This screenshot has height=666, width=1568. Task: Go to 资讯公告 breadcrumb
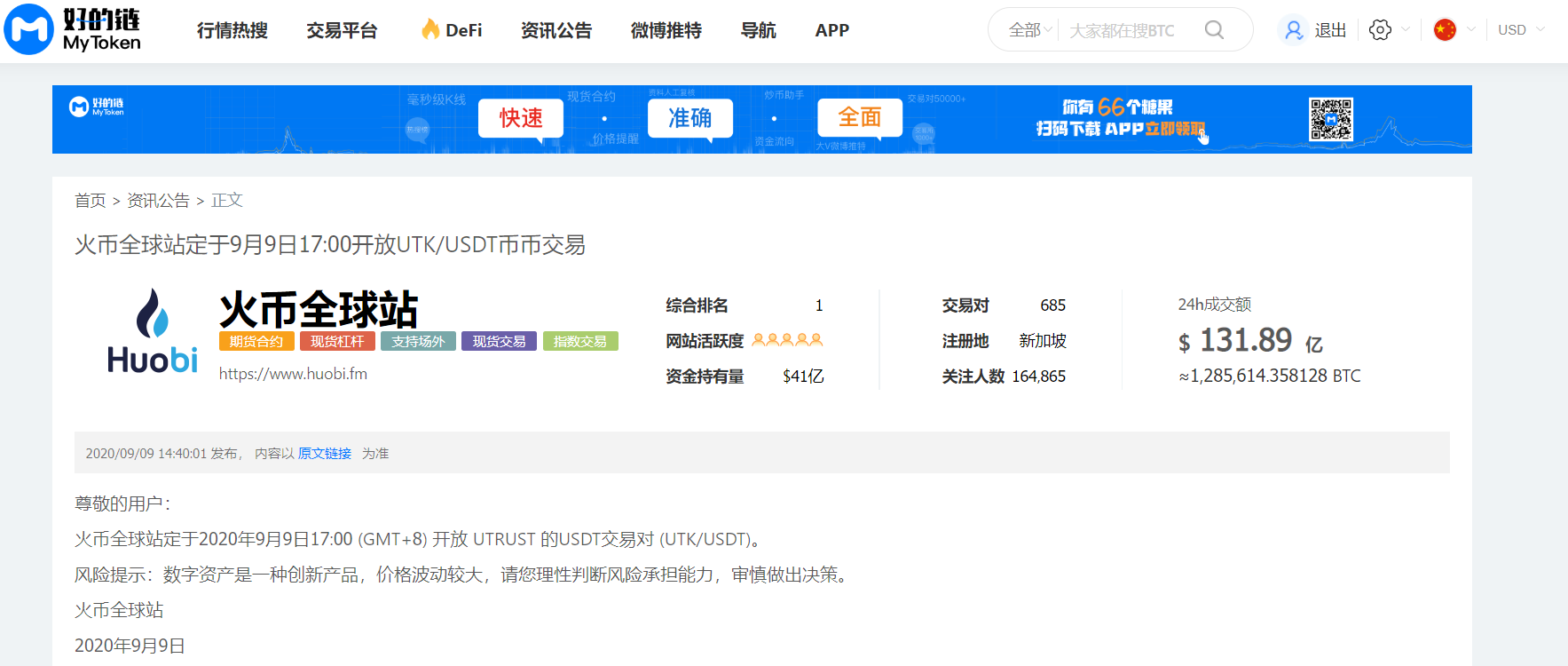[x=158, y=201]
